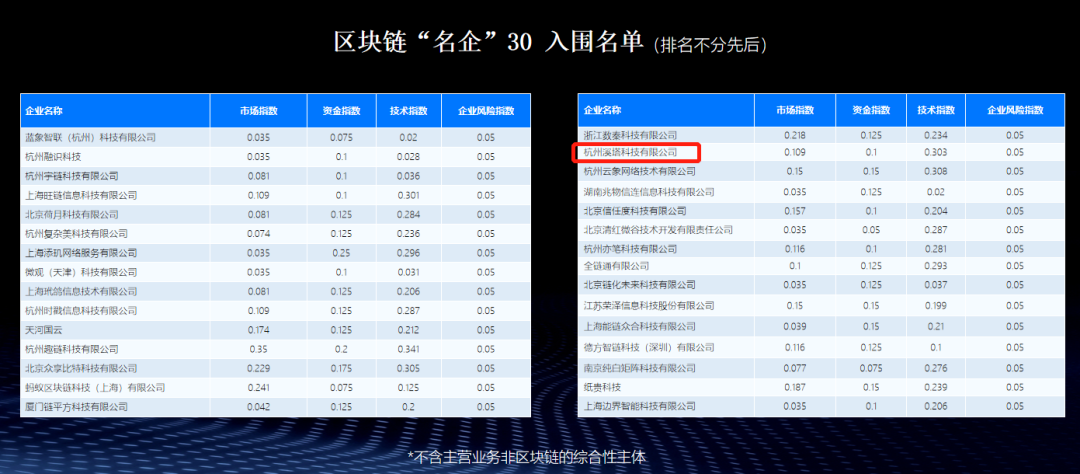Click market index 0.35 for 杭州趣链科技
This screenshot has width=1080, height=474.
point(259,349)
